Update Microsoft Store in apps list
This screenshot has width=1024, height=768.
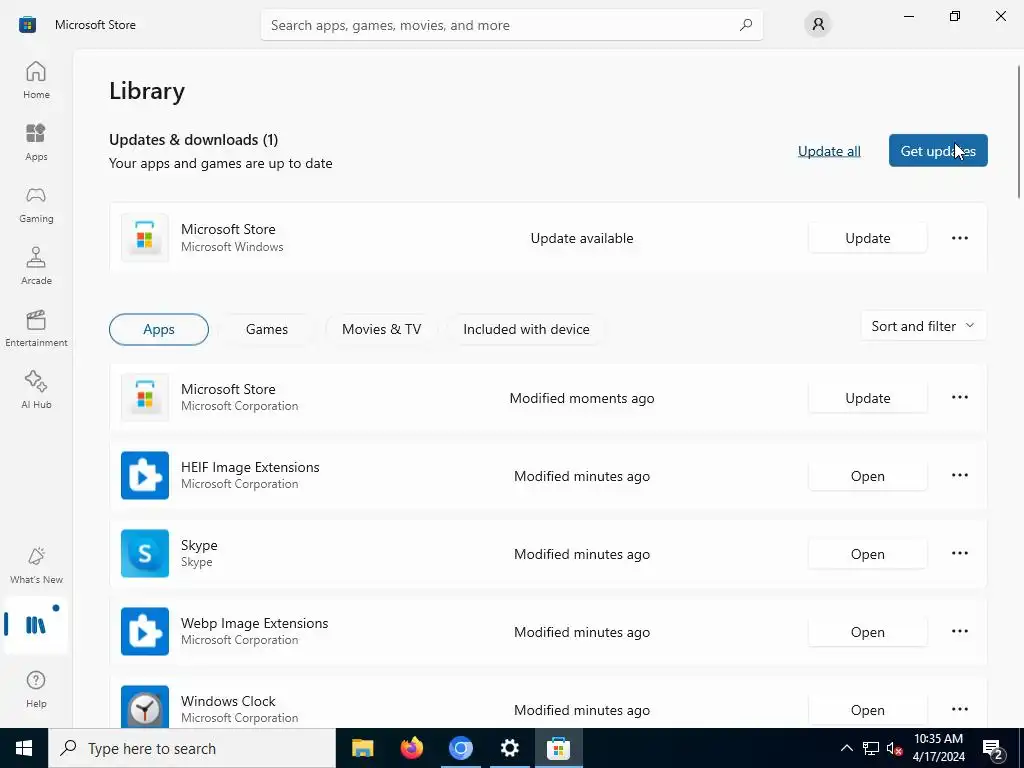coord(867,398)
